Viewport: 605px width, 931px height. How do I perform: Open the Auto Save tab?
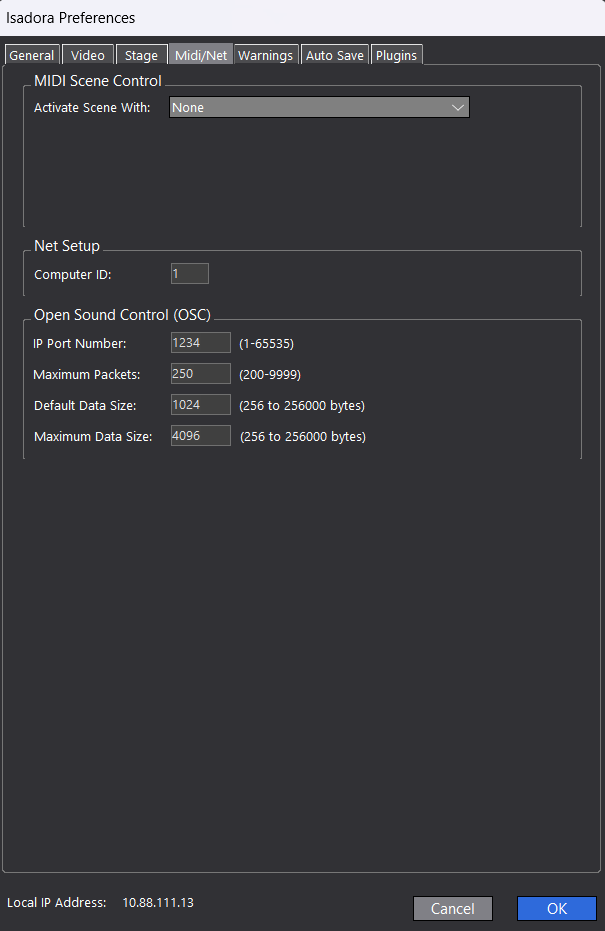point(335,55)
